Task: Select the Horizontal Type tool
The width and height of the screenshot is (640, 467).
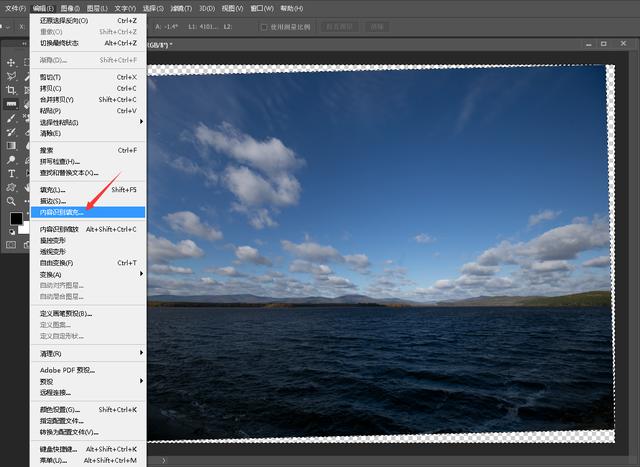Action: (x=12, y=173)
